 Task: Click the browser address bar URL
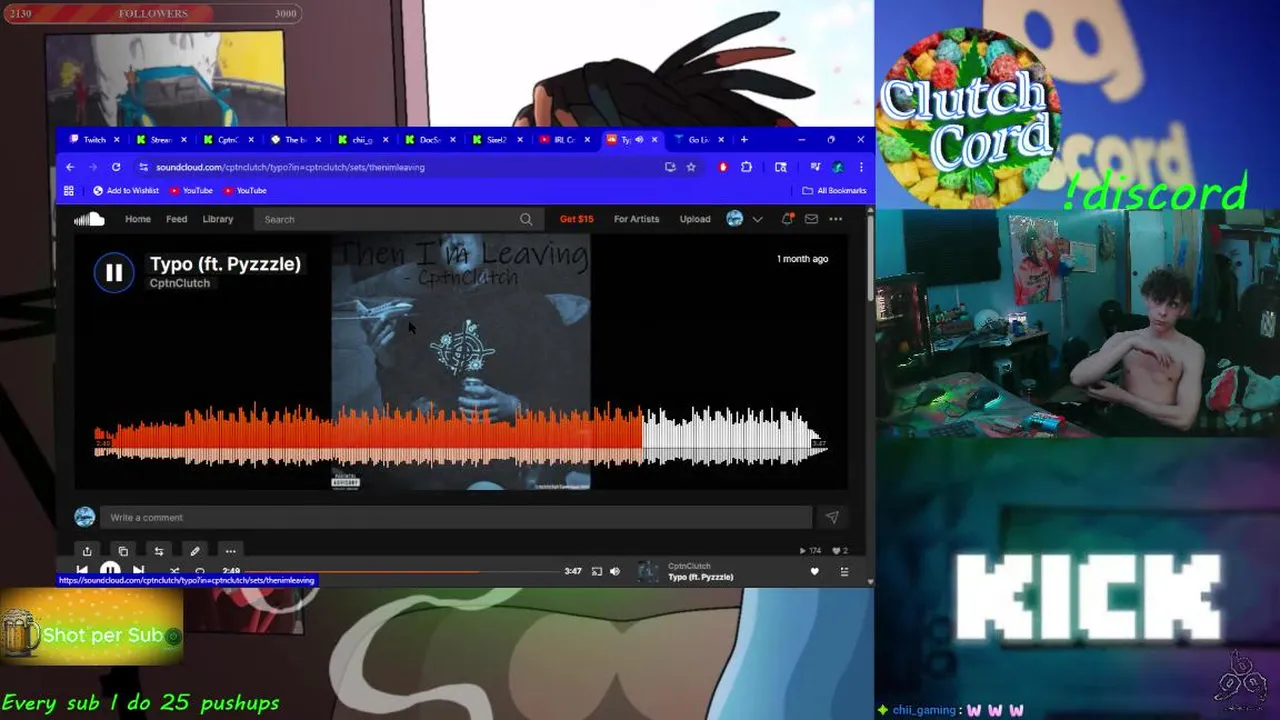[290, 167]
